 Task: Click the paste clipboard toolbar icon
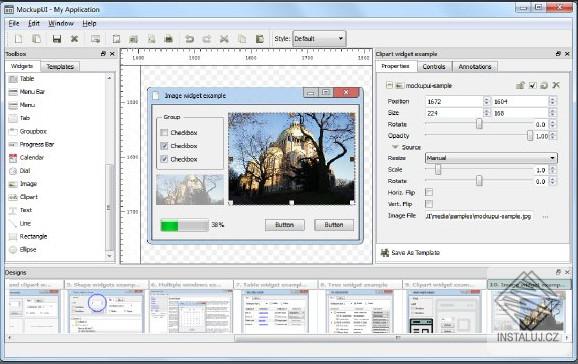point(260,39)
